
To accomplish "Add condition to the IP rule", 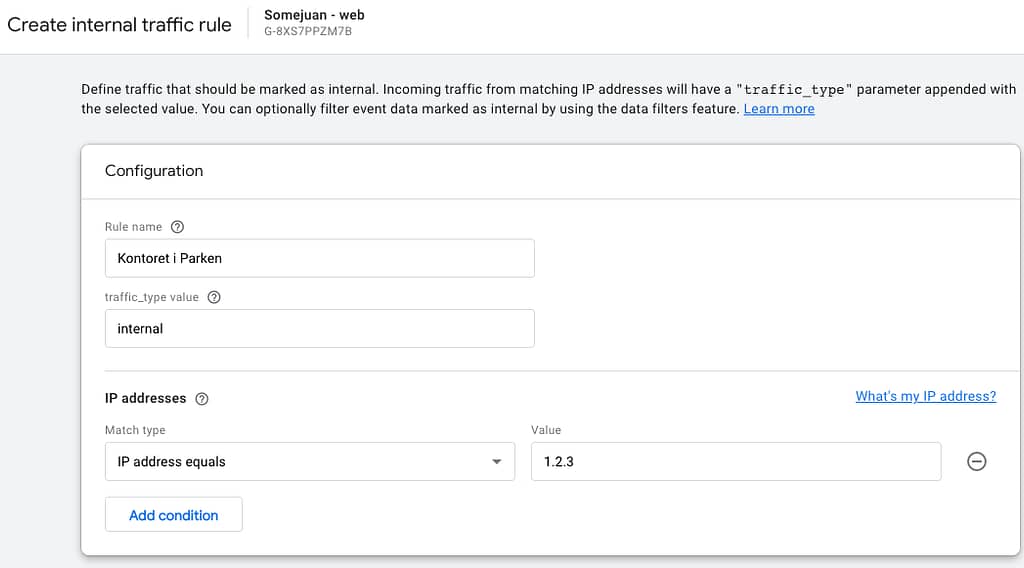I will click(x=174, y=514).
